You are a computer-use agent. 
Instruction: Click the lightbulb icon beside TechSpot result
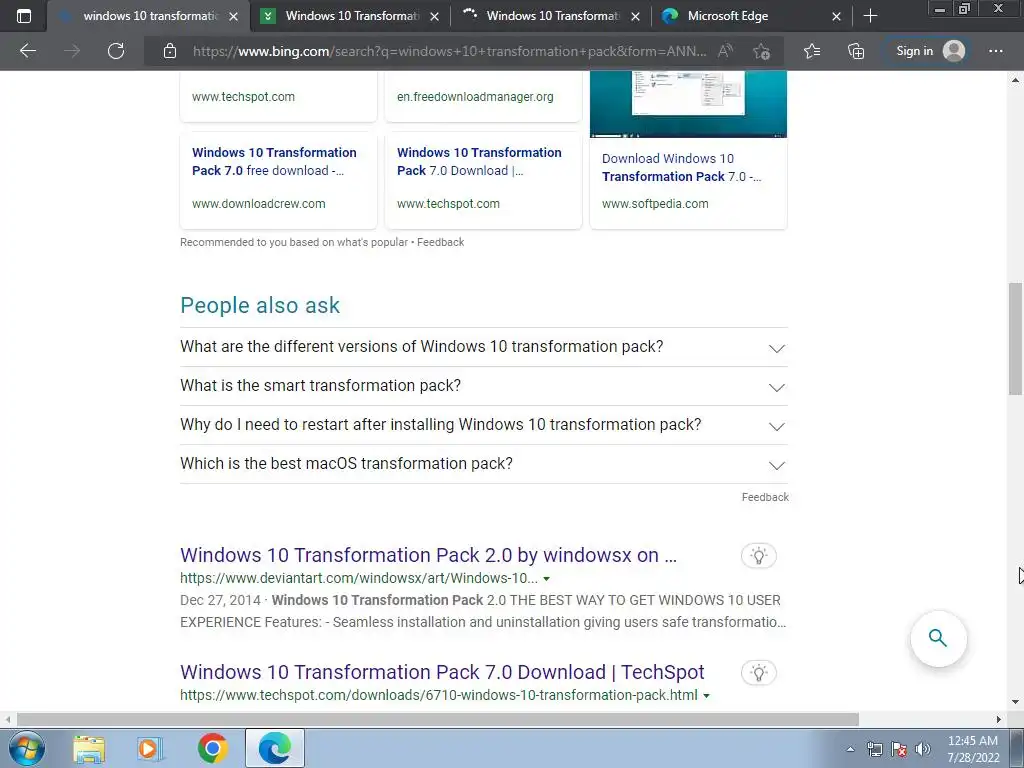point(758,673)
